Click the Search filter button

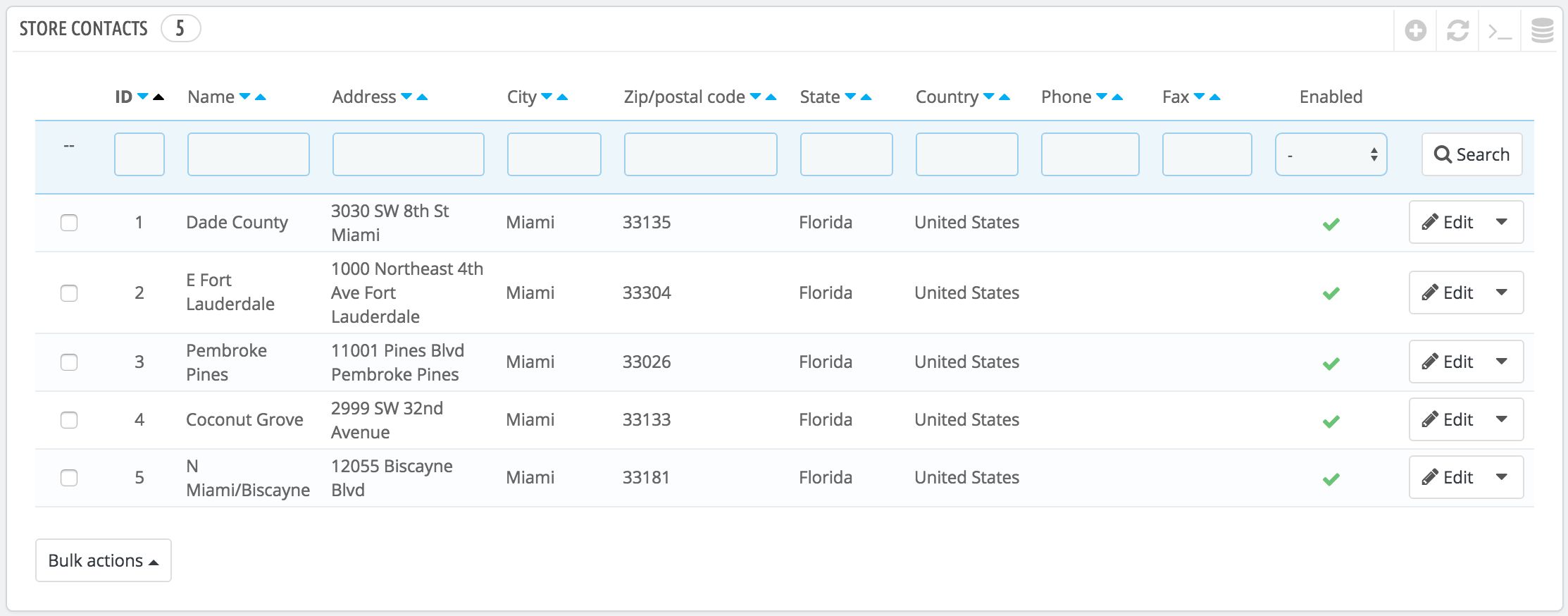(x=1471, y=154)
